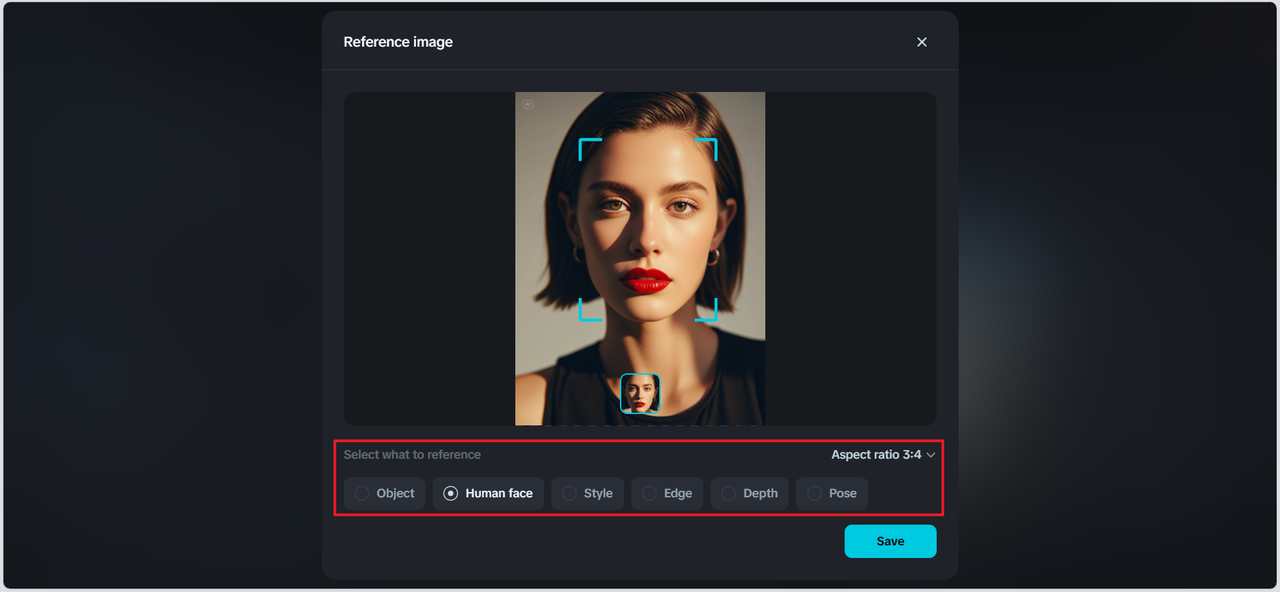Click the top-left face frame corner
1280x592 pixels.
point(583,142)
